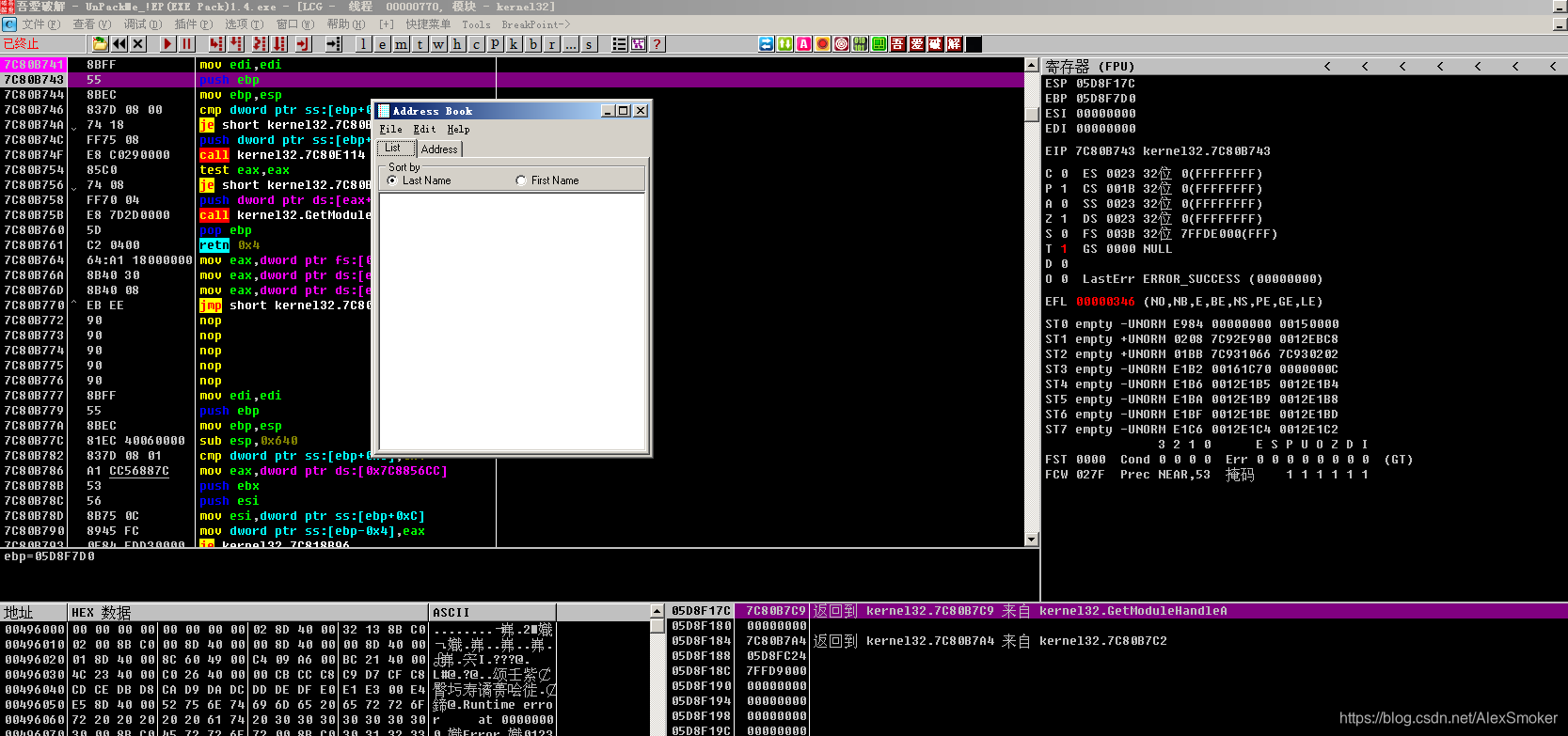Open the Edit menu in Address Book
1568x736 pixels.
point(424,130)
